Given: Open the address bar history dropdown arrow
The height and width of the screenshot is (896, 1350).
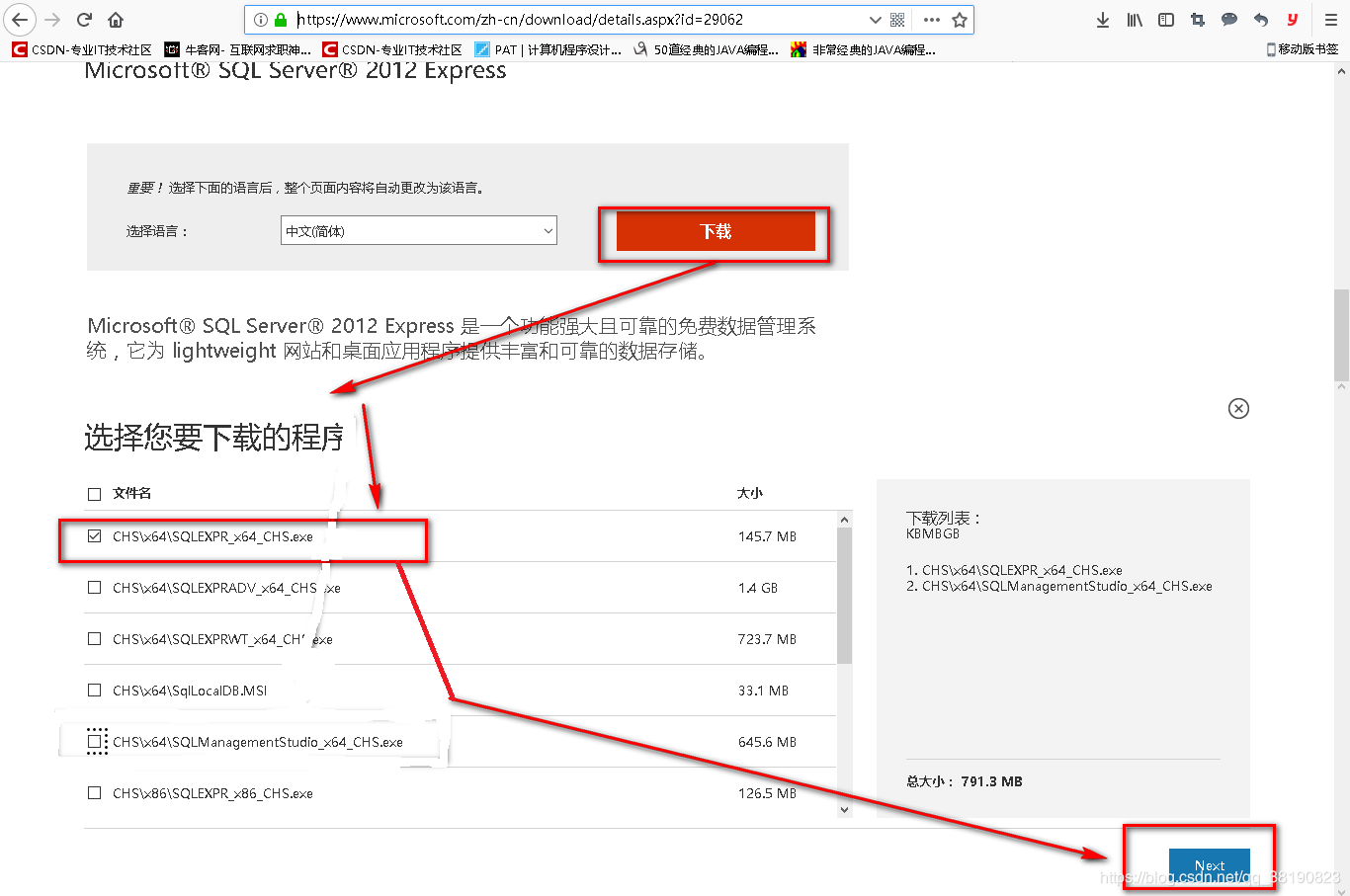Looking at the screenshot, I should 875,20.
